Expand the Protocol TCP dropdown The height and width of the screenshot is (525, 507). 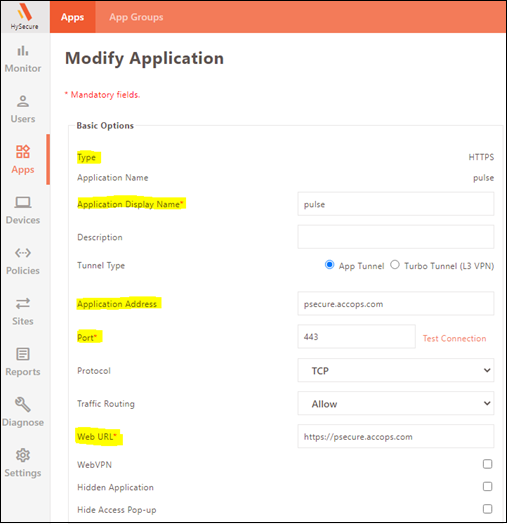[x=395, y=370]
